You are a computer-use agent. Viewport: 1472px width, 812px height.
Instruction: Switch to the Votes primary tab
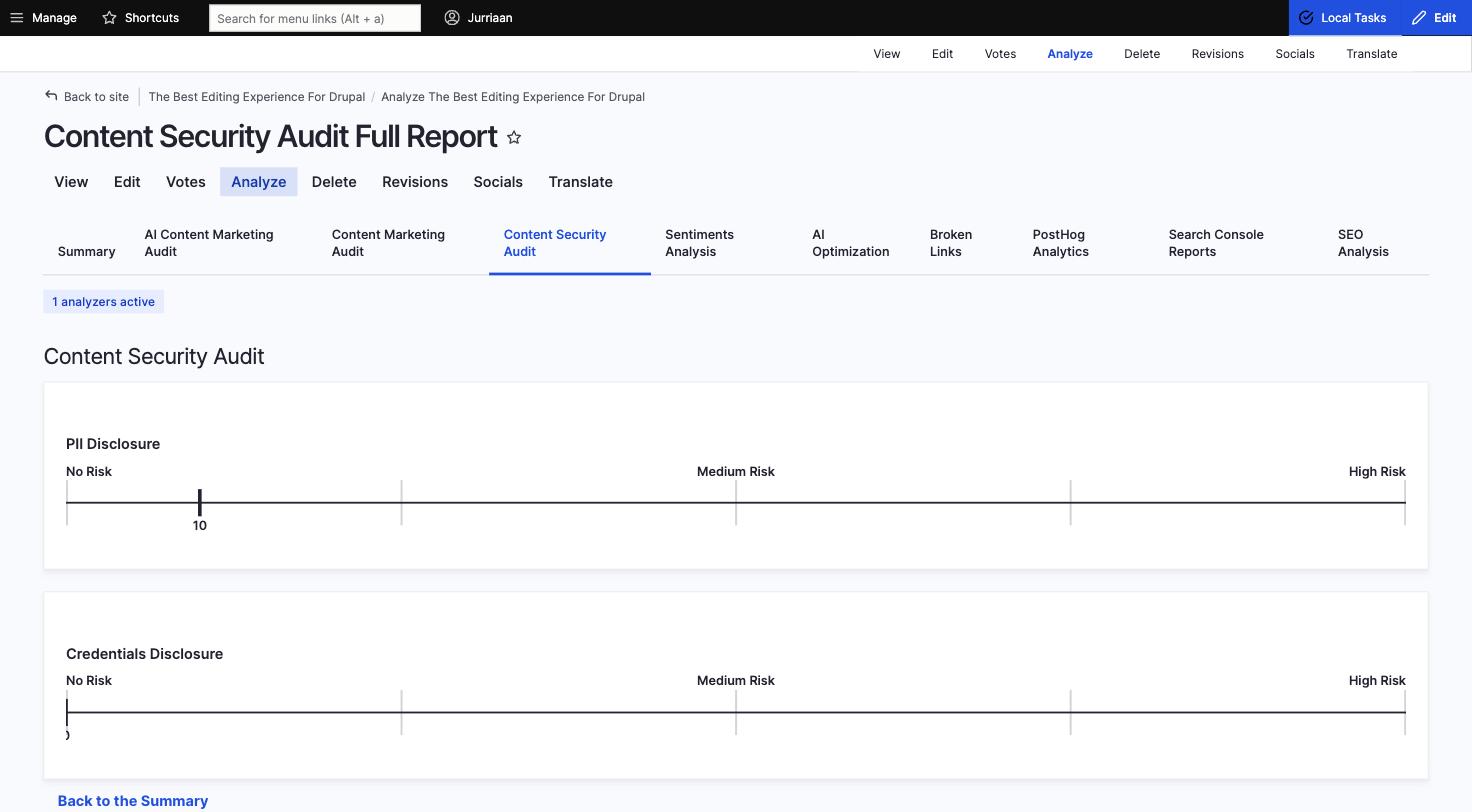[x=186, y=182]
